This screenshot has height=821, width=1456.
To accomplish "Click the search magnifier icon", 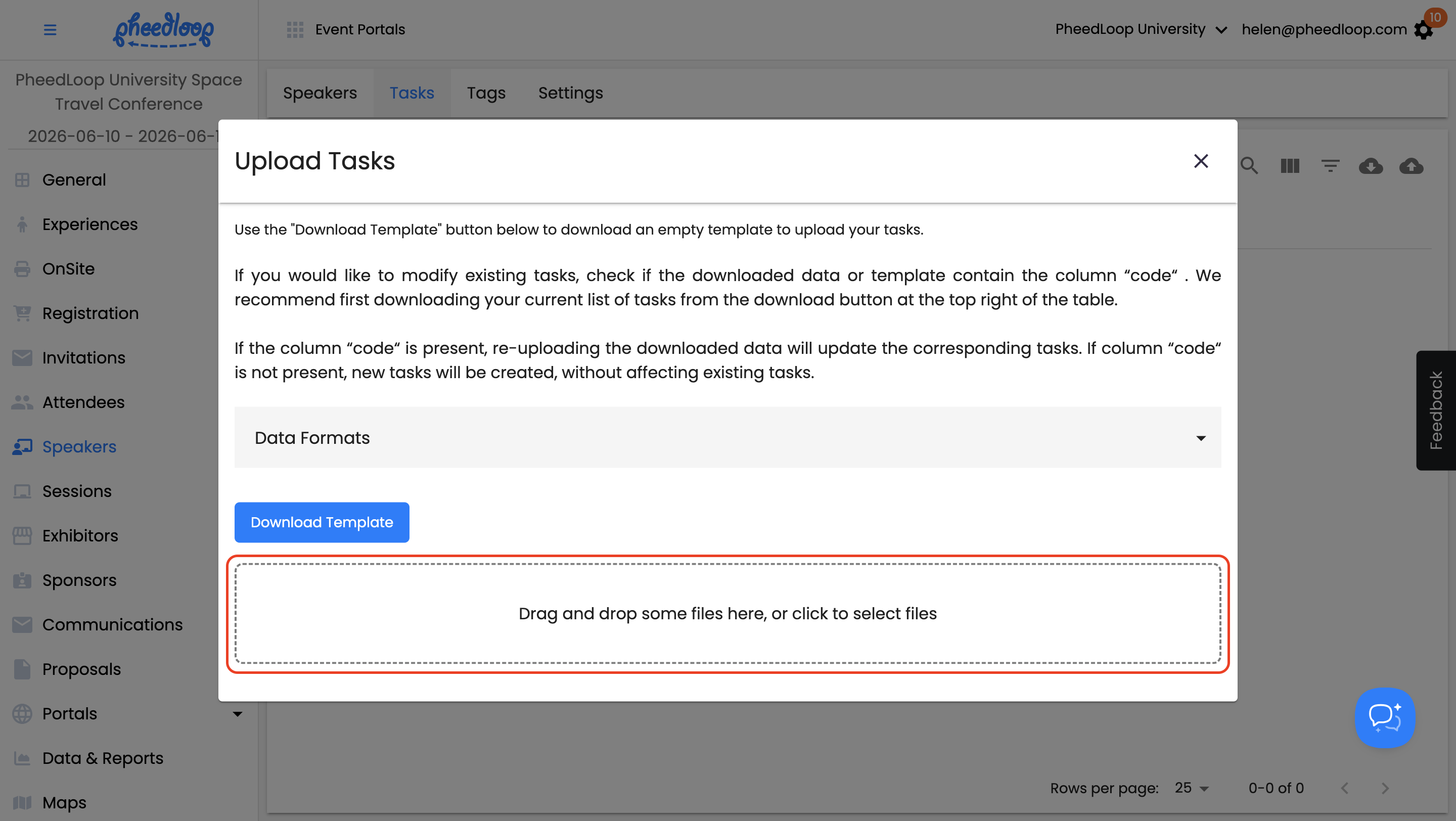I will point(1249,166).
